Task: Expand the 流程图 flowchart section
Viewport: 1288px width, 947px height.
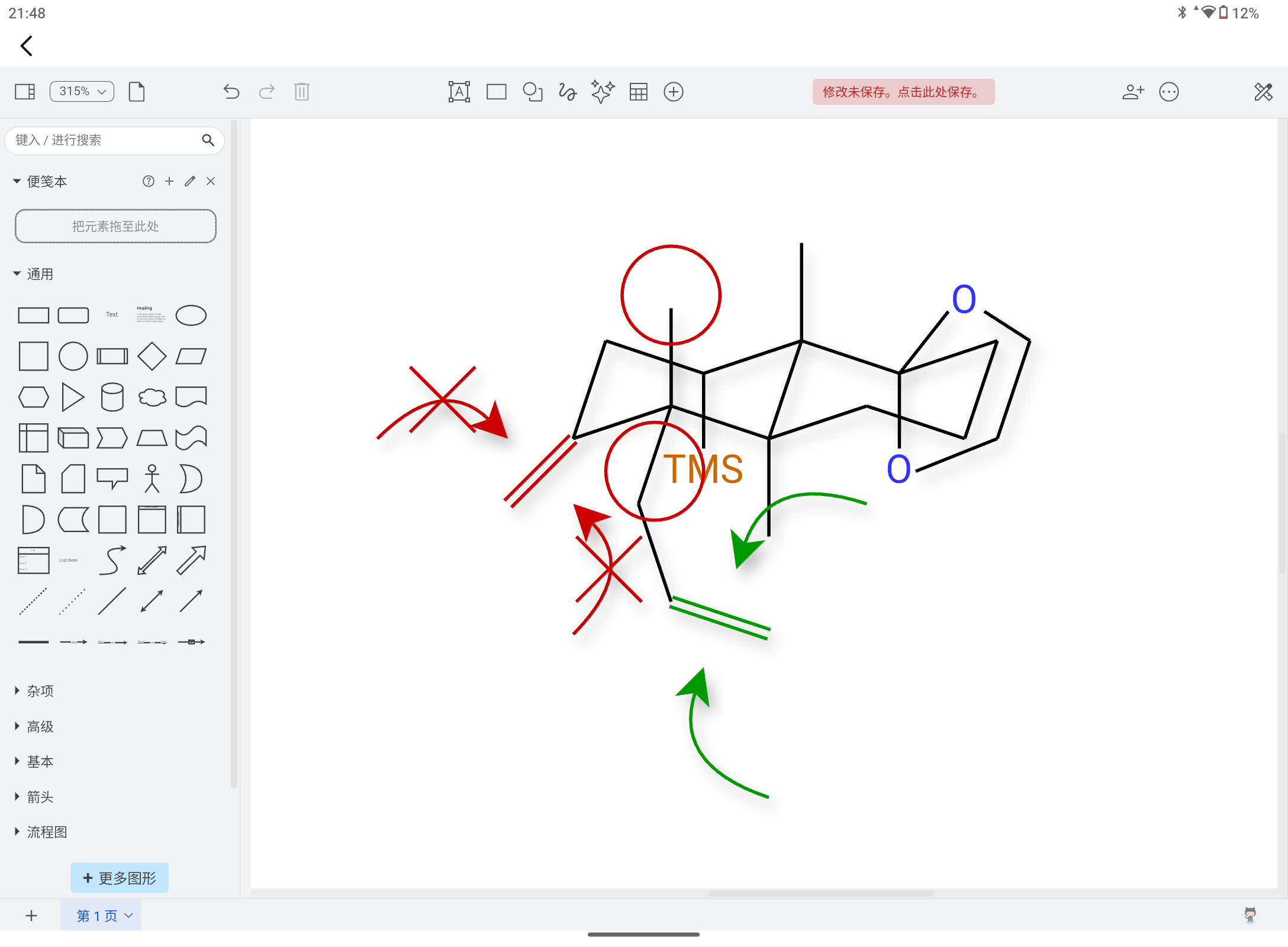Action: pyautogui.click(x=40, y=832)
